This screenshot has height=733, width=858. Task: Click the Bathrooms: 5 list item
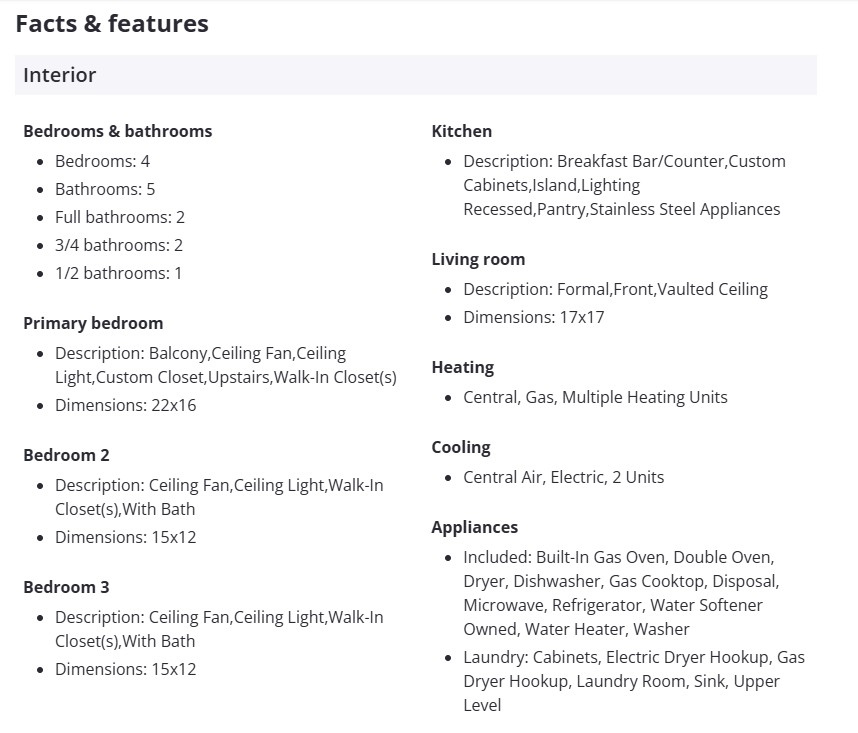(105, 189)
